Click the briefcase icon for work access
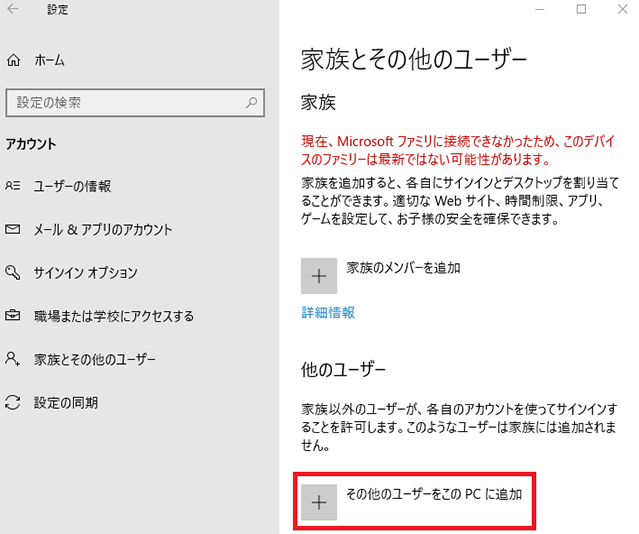639x534 pixels. pos(13,316)
